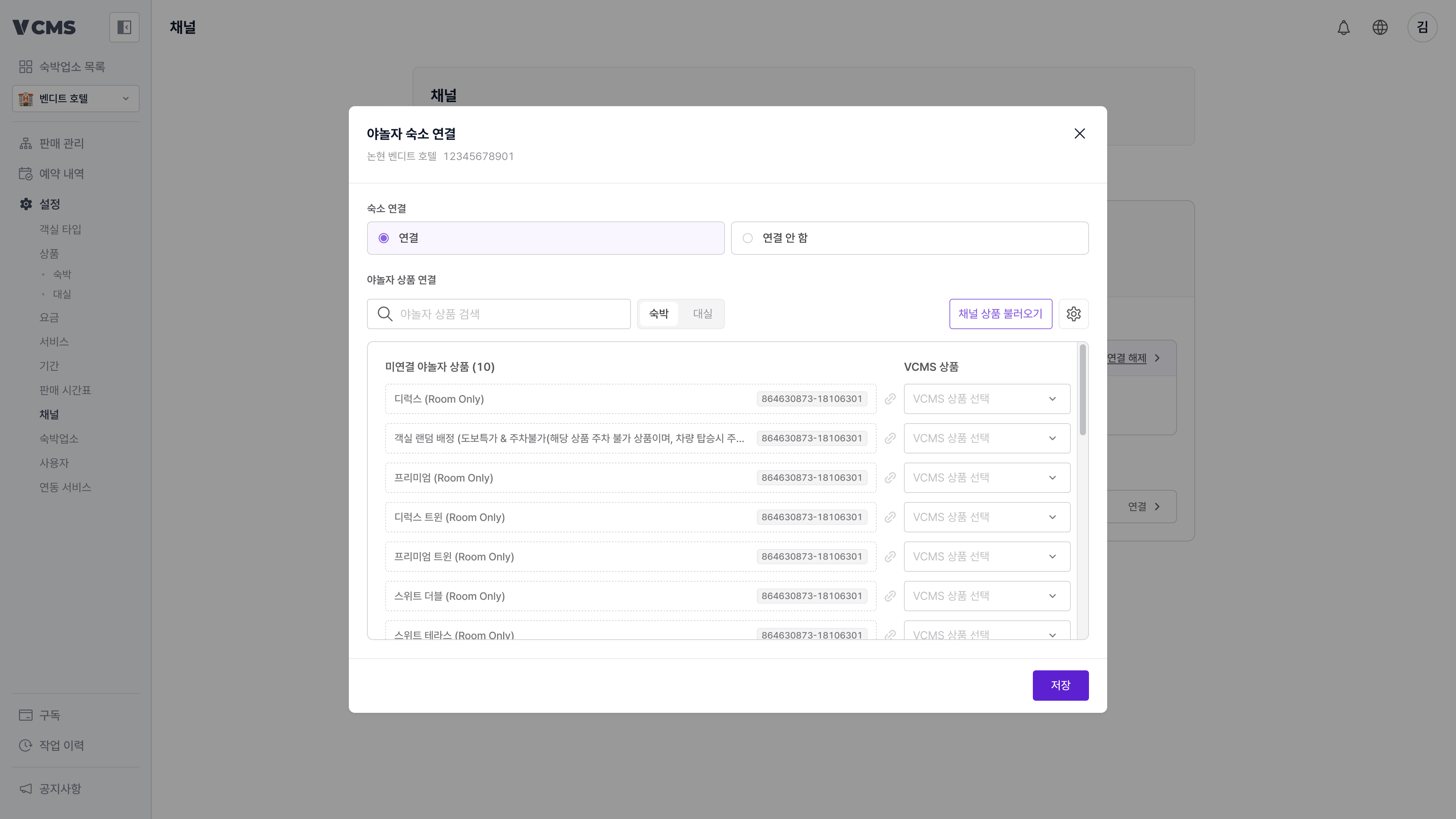Click the 채널 상품 불러오기 button
Screen dimensions: 1456x819
coord(1001,314)
